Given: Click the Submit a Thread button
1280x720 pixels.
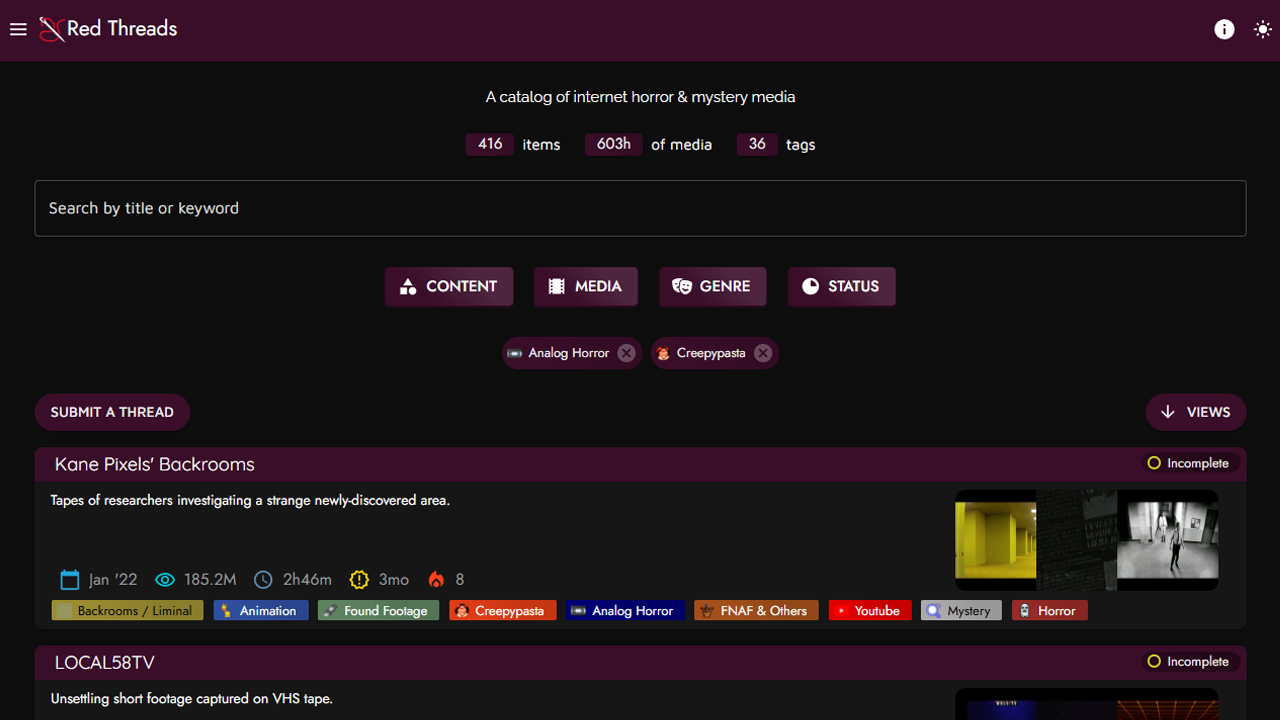Looking at the screenshot, I should click(x=112, y=412).
